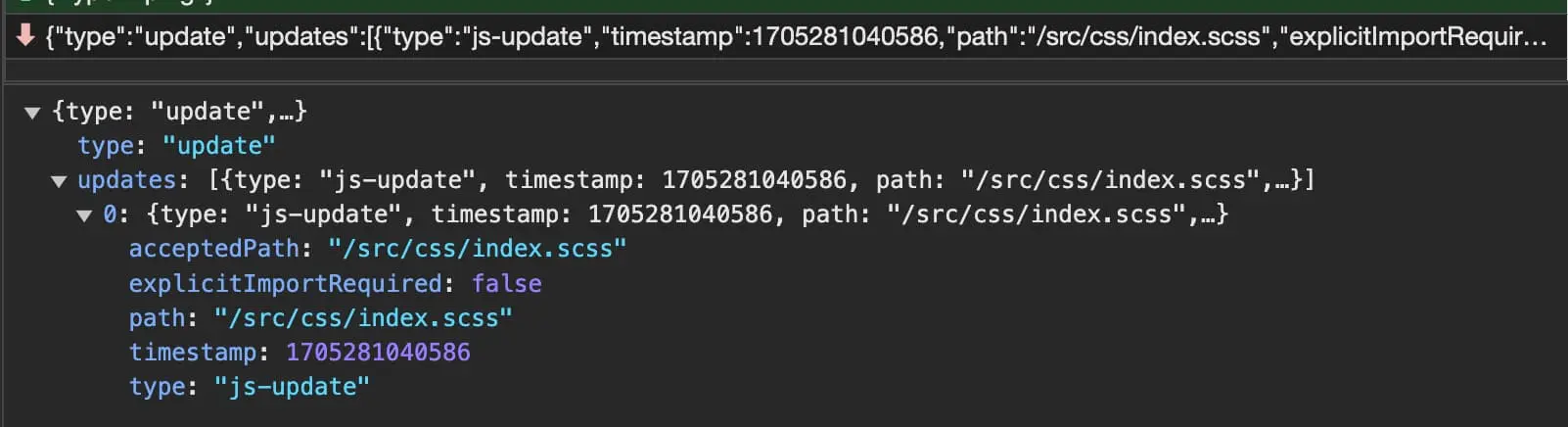The width and height of the screenshot is (1568, 427).
Task: Select the "path" property key in item 0
Action: point(157,318)
